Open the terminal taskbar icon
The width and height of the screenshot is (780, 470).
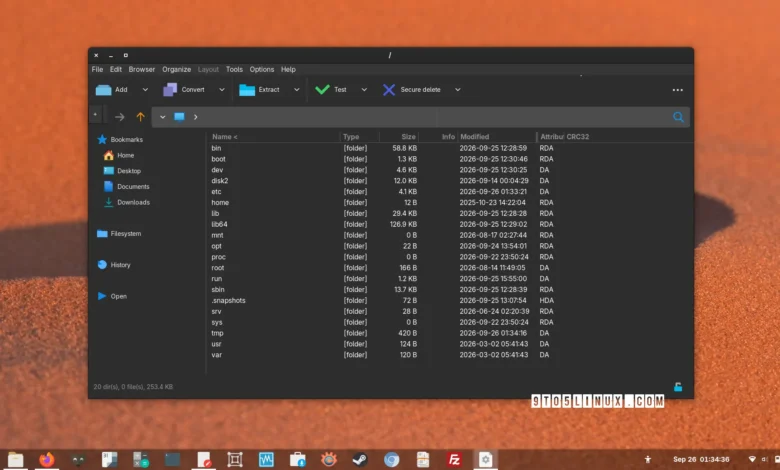(172, 460)
